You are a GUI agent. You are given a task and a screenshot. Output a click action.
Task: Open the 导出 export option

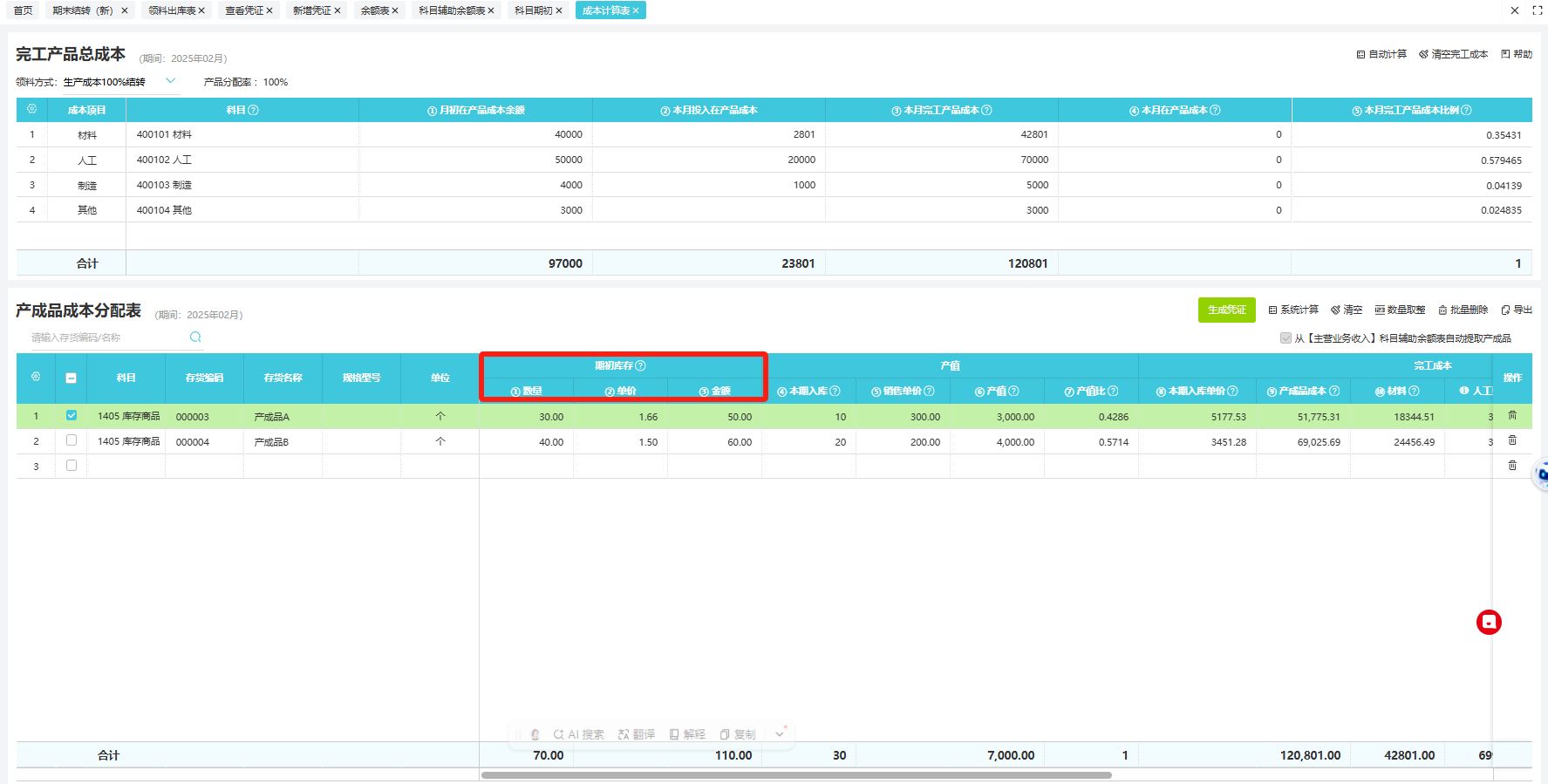pos(1517,310)
